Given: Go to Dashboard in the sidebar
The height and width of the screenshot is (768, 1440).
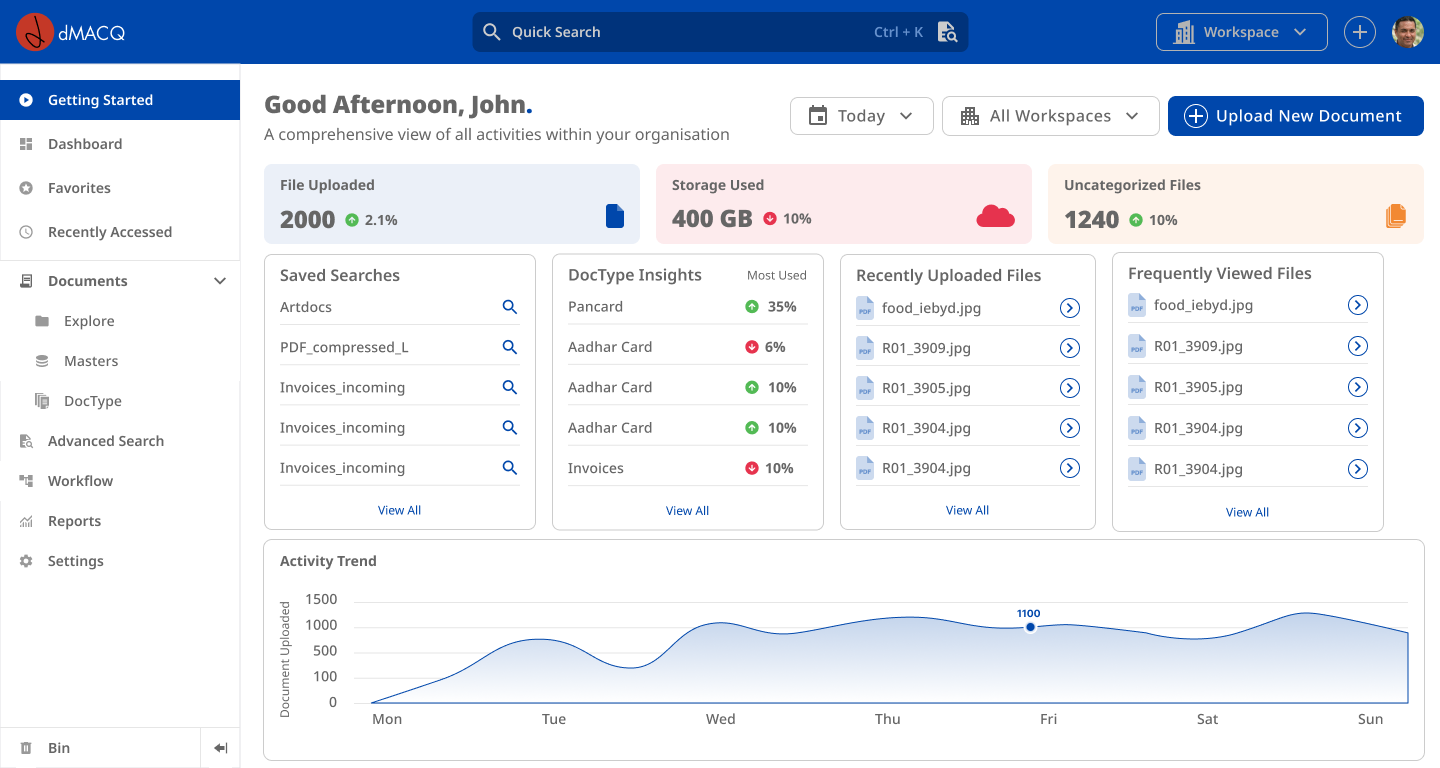Looking at the screenshot, I should 85,144.
